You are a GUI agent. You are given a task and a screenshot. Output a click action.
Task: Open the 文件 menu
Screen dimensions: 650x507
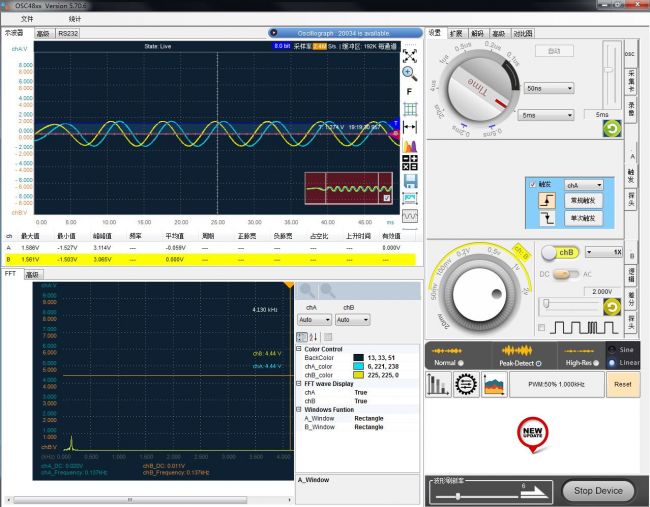coord(27,19)
